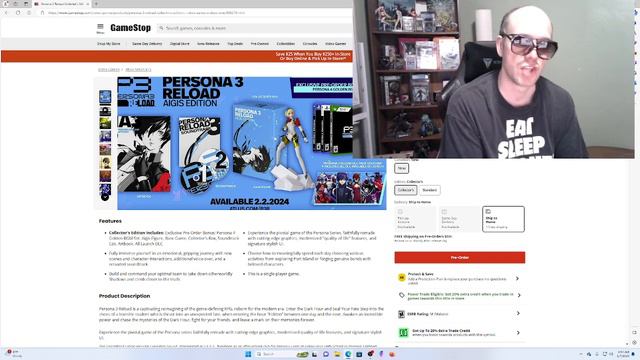Screen dimensions: 640x360
Task: Select first product gallery thumbnail
Action: point(105,97)
